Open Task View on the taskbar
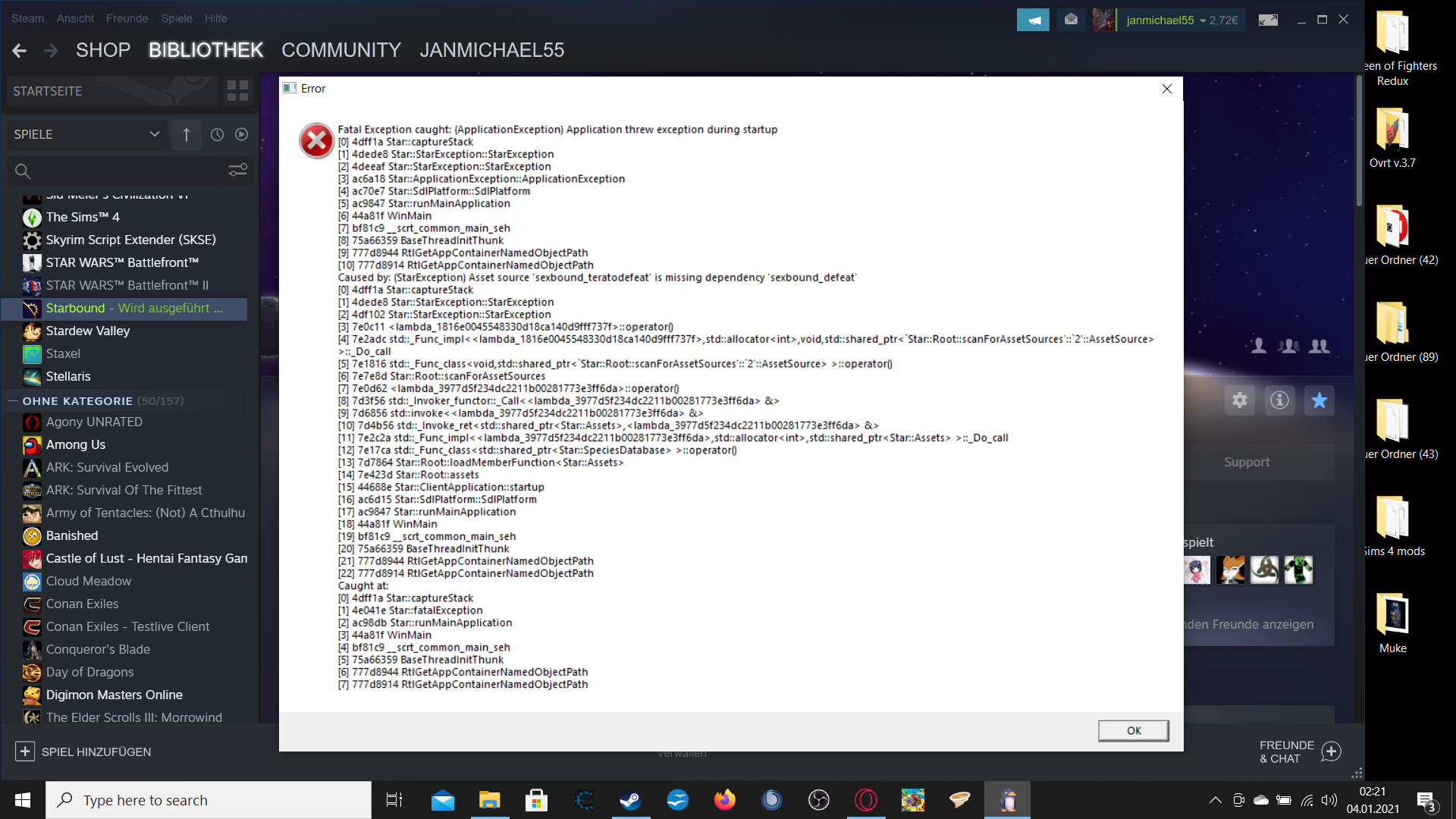This screenshot has height=819, width=1456. pyautogui.click(x=394, y=800)
